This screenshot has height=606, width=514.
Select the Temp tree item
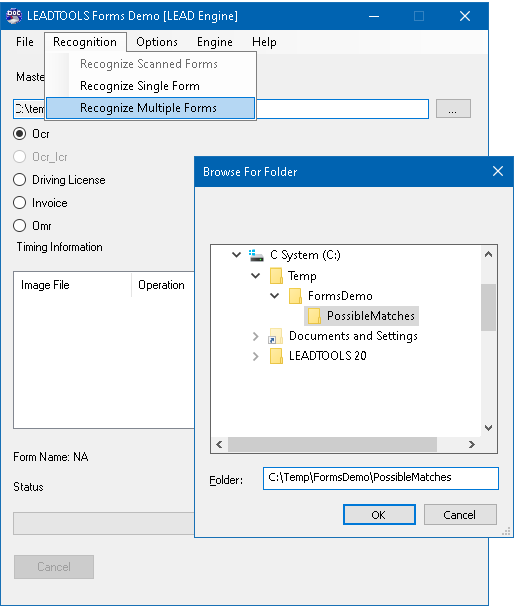[x=302, y=276]
